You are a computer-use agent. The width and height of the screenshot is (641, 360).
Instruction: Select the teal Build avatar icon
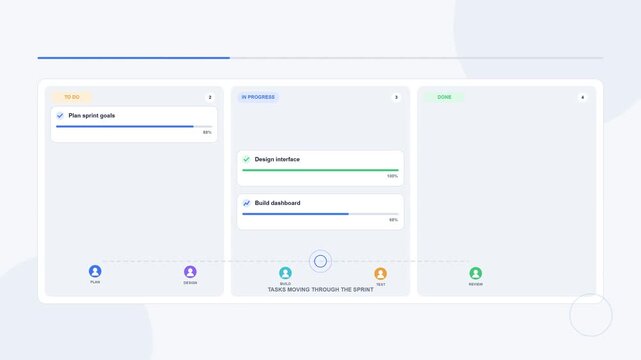coord(285,273)
